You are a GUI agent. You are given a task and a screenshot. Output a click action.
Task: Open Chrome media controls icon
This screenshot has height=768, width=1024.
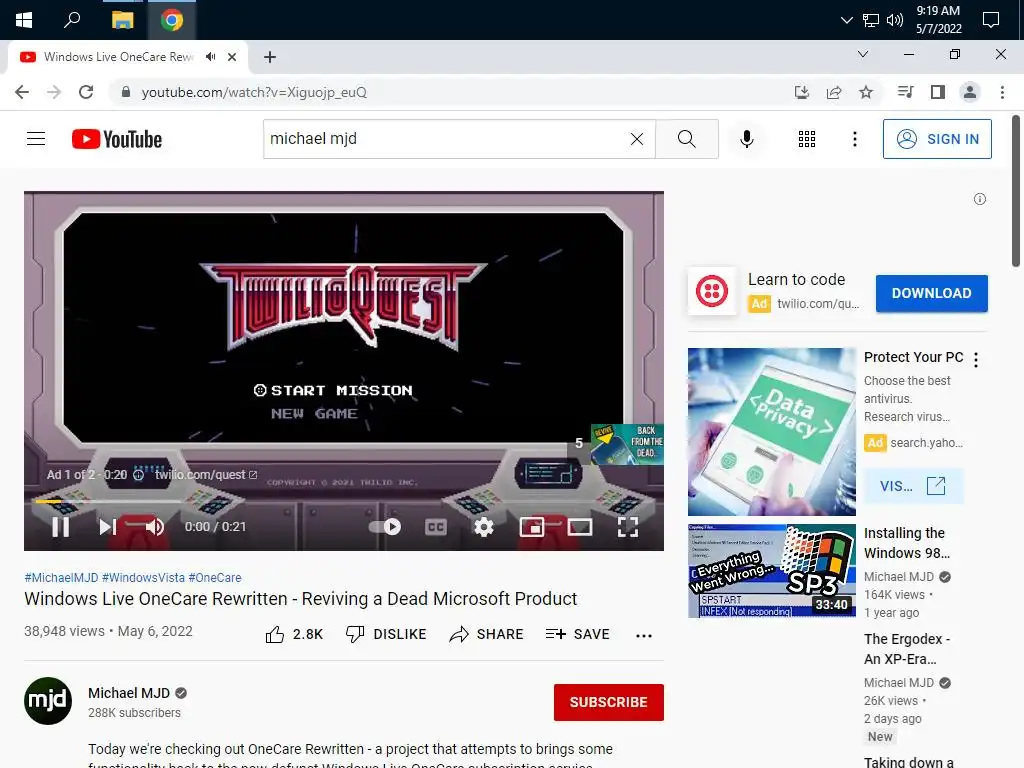[905, 92]
